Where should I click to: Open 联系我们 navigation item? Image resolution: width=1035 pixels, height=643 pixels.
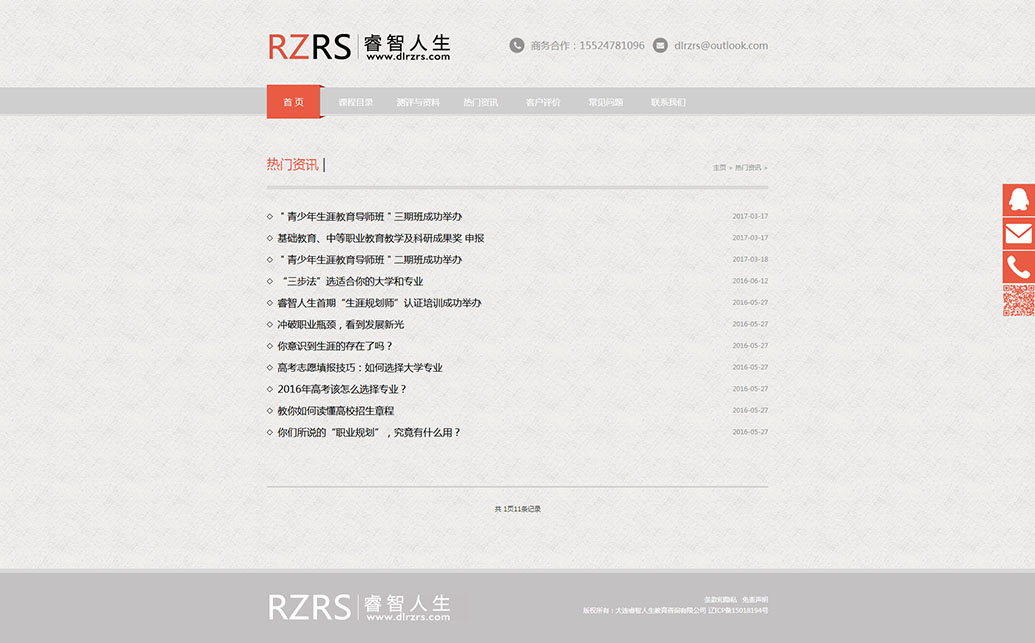[x=668, y=102]
